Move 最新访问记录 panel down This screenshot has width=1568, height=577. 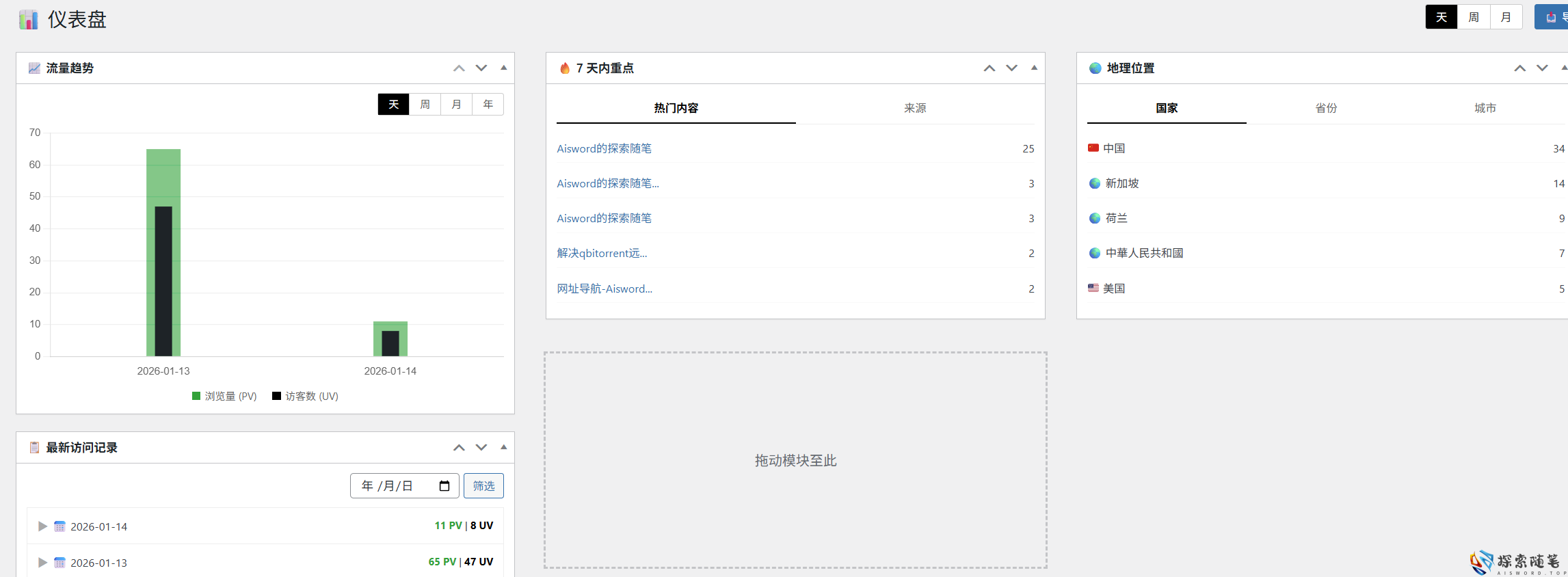click(x=481, y=447)
